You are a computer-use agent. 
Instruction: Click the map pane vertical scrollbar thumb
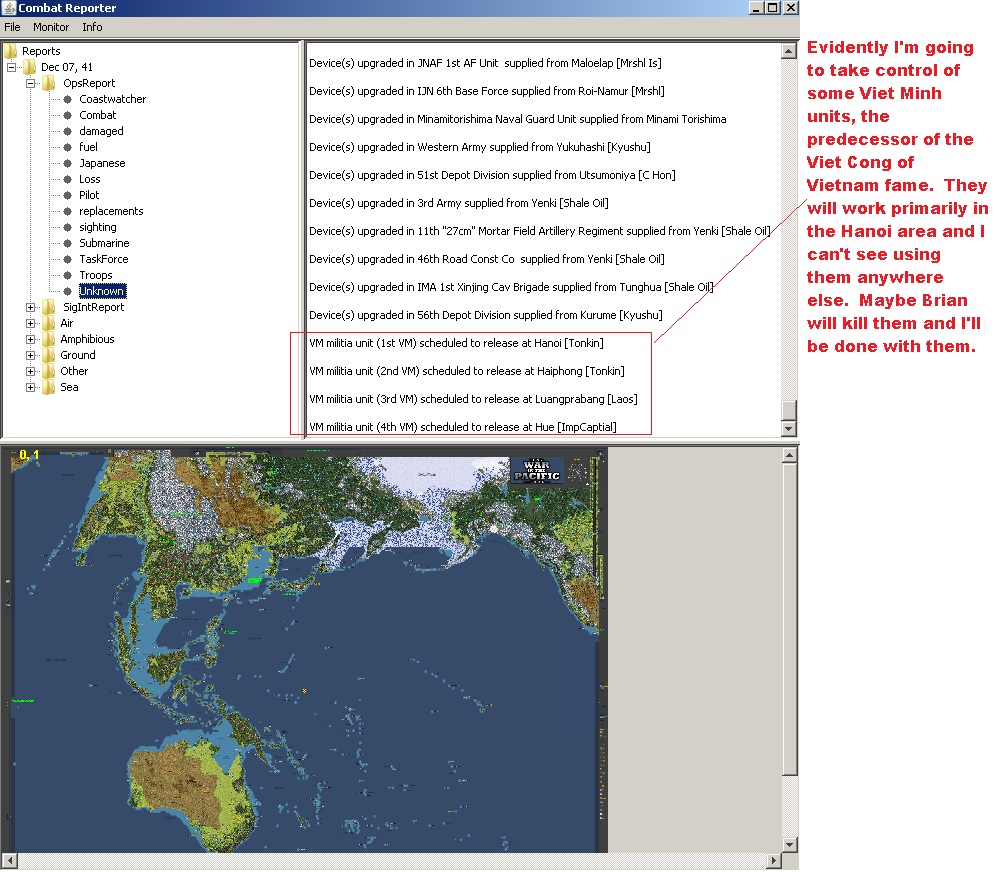(789, 619)
